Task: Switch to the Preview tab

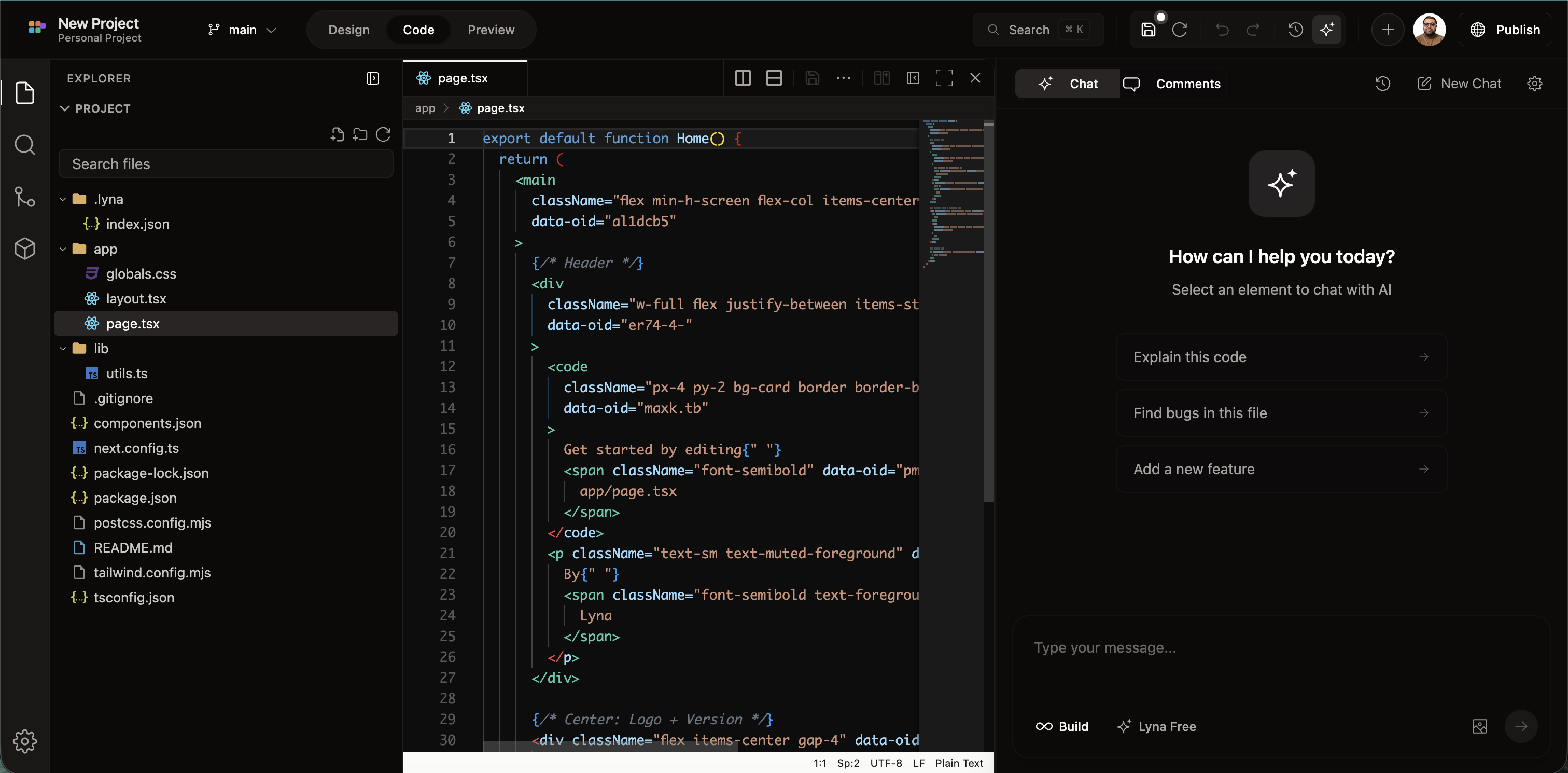Action: click(x=490, y=29)
